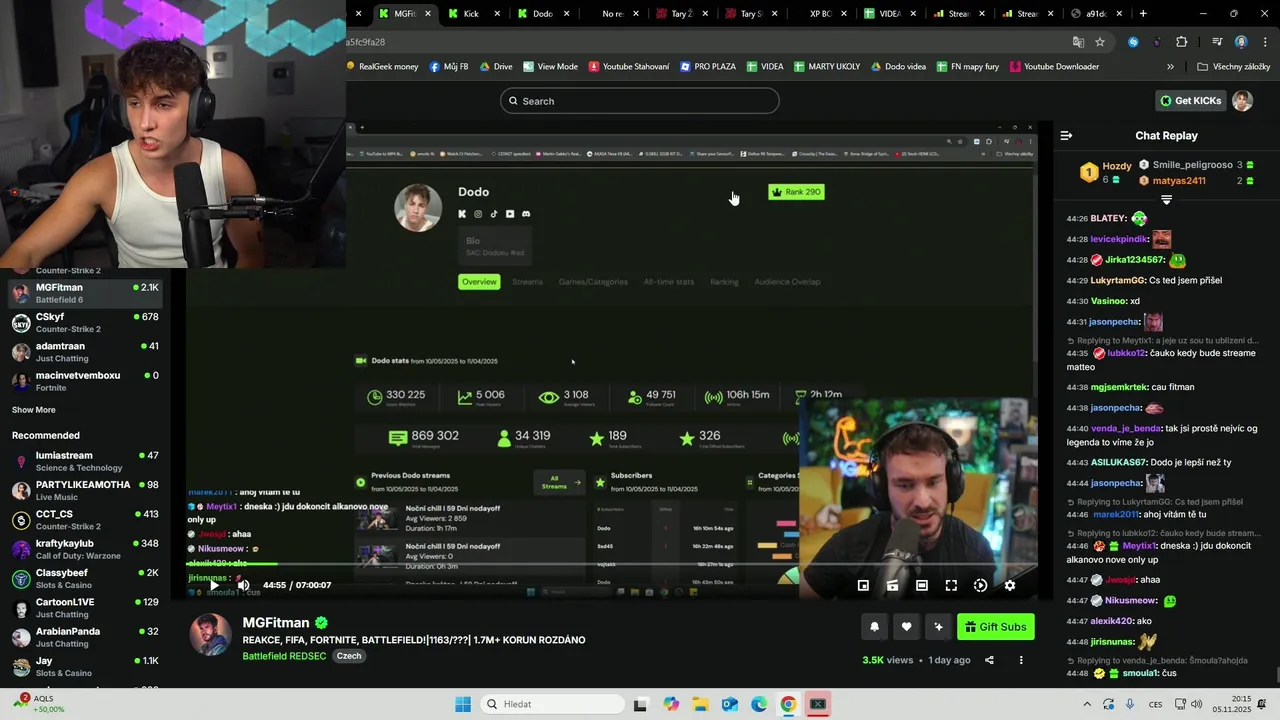Open Classybeef recommended channel
This screenshot has height=720, width=1280.
pyautogui.click(x=86, y=578)
